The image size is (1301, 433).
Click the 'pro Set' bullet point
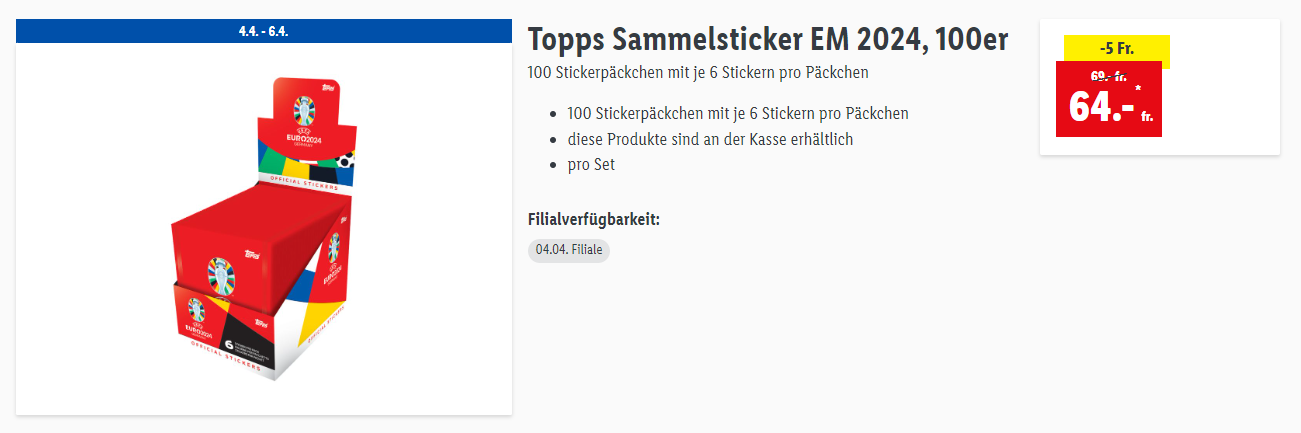coord(591,164)
